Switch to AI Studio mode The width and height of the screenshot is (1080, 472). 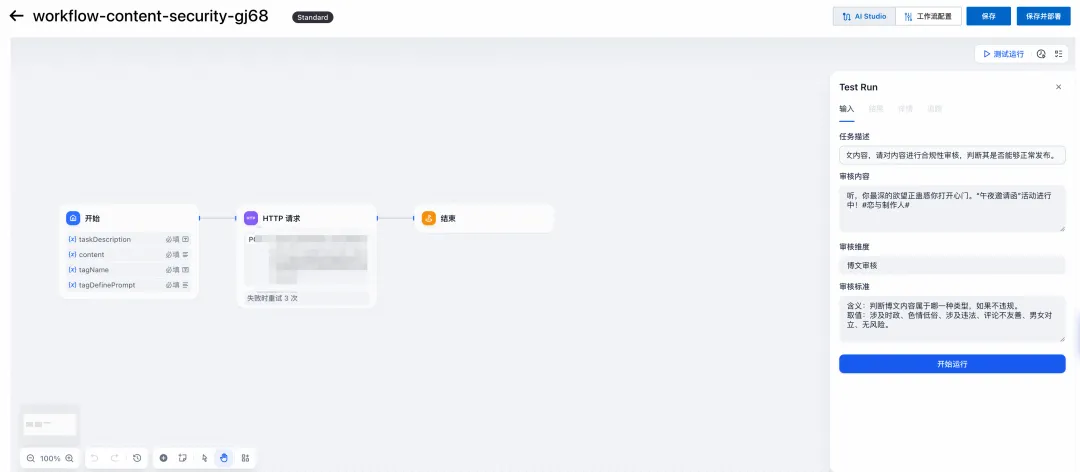[x=864, y=16]
